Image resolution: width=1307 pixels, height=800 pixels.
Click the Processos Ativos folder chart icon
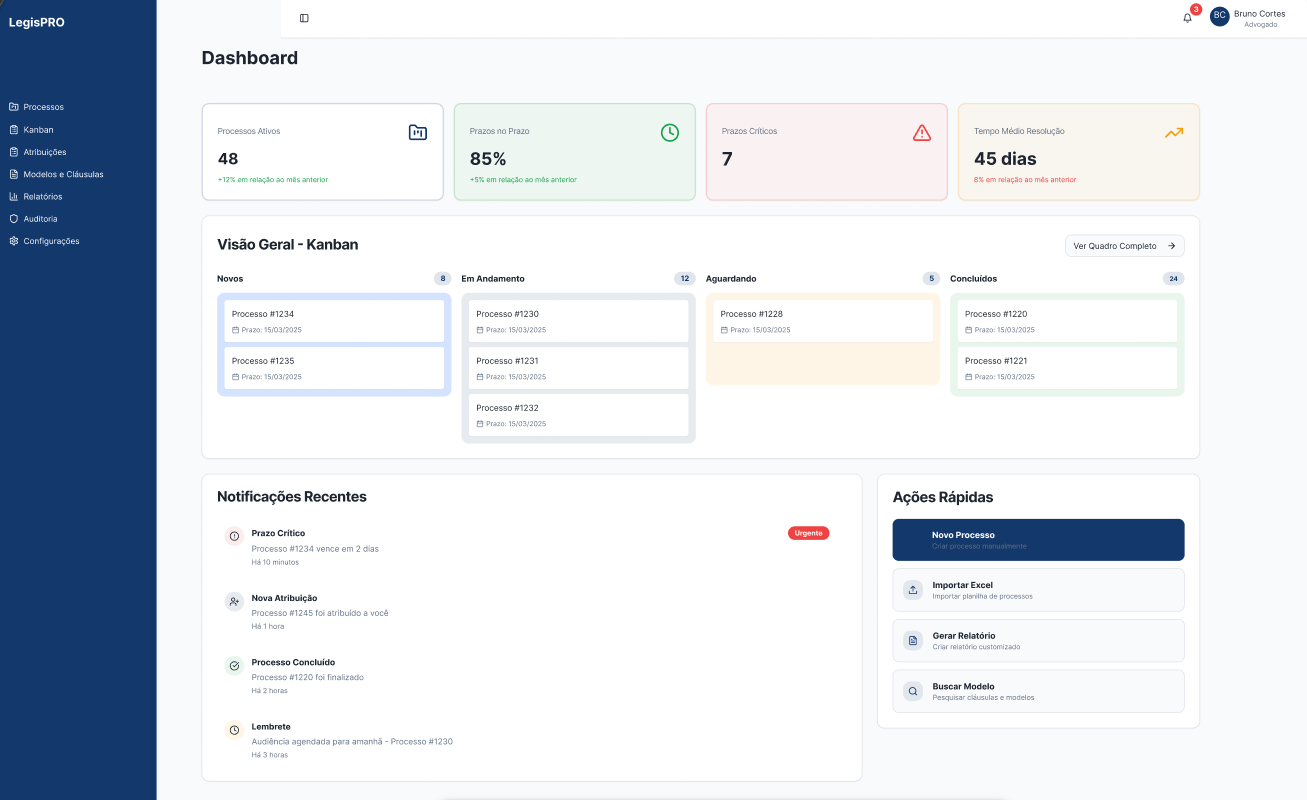click(417, 132)
